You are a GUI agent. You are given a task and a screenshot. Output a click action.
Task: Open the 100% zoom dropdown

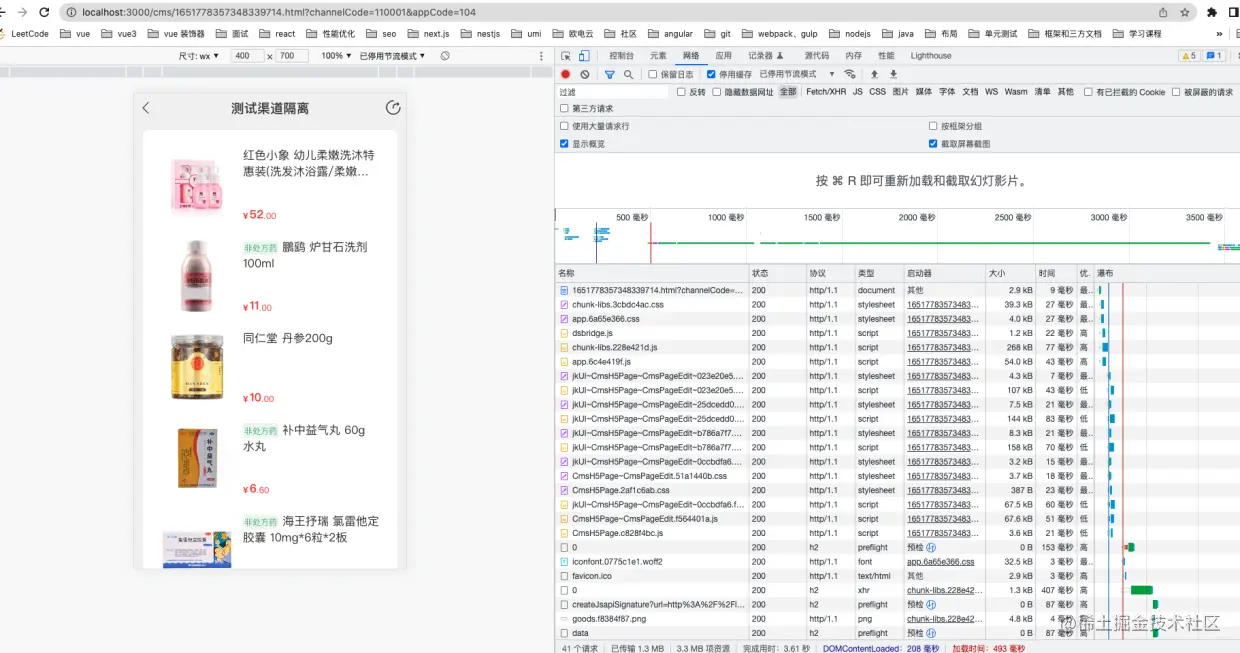coord(336,56)
